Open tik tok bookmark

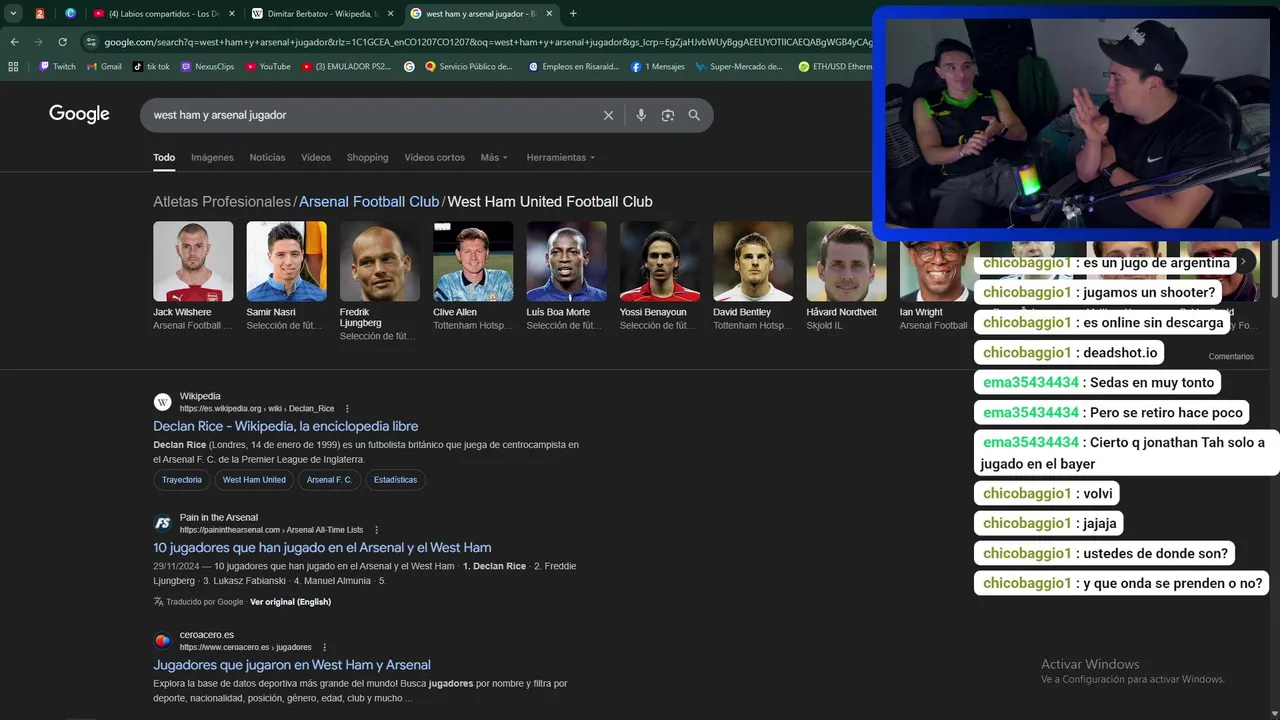pos(151,67)
